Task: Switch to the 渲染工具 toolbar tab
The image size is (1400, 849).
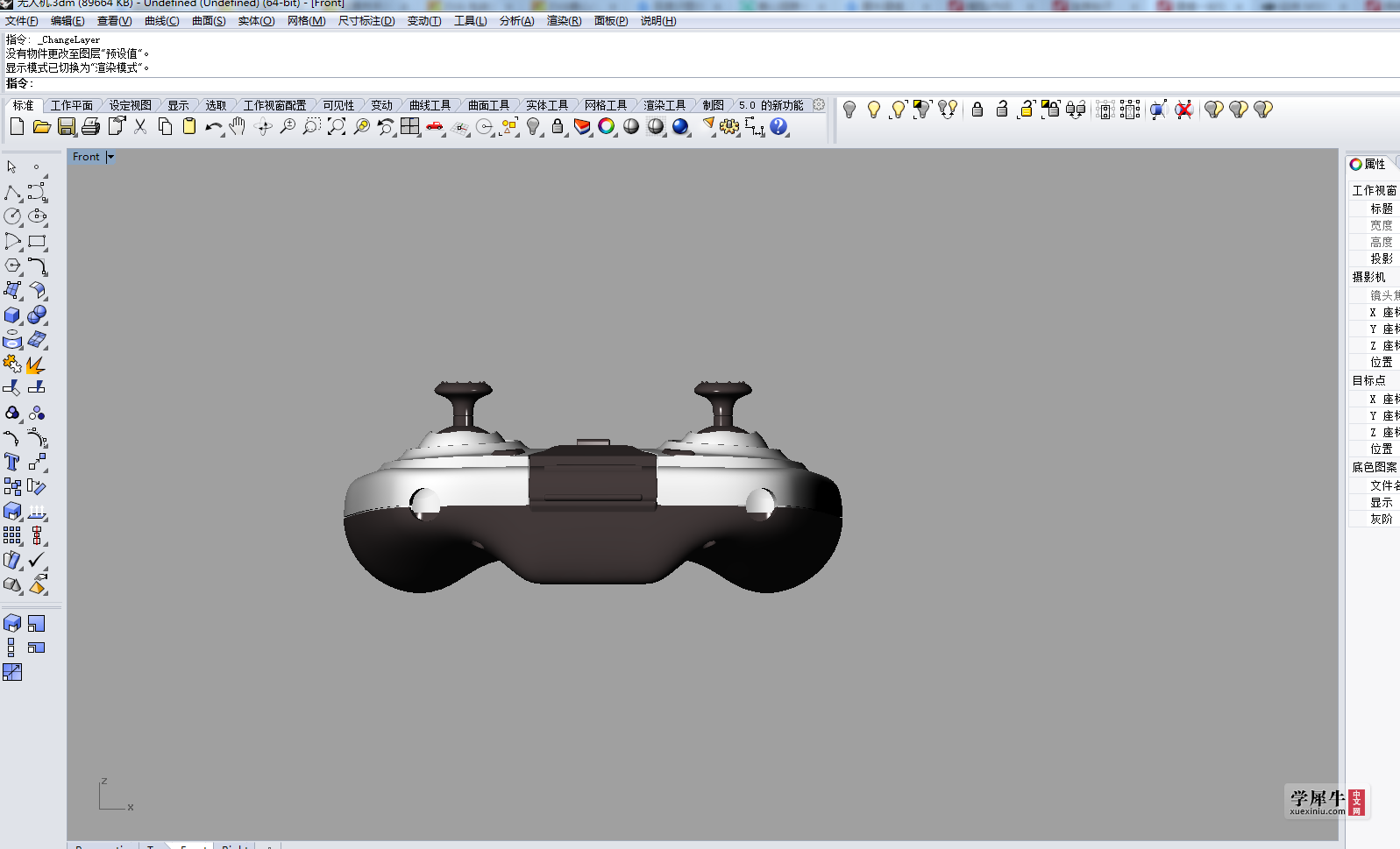Action: (664, 105)
